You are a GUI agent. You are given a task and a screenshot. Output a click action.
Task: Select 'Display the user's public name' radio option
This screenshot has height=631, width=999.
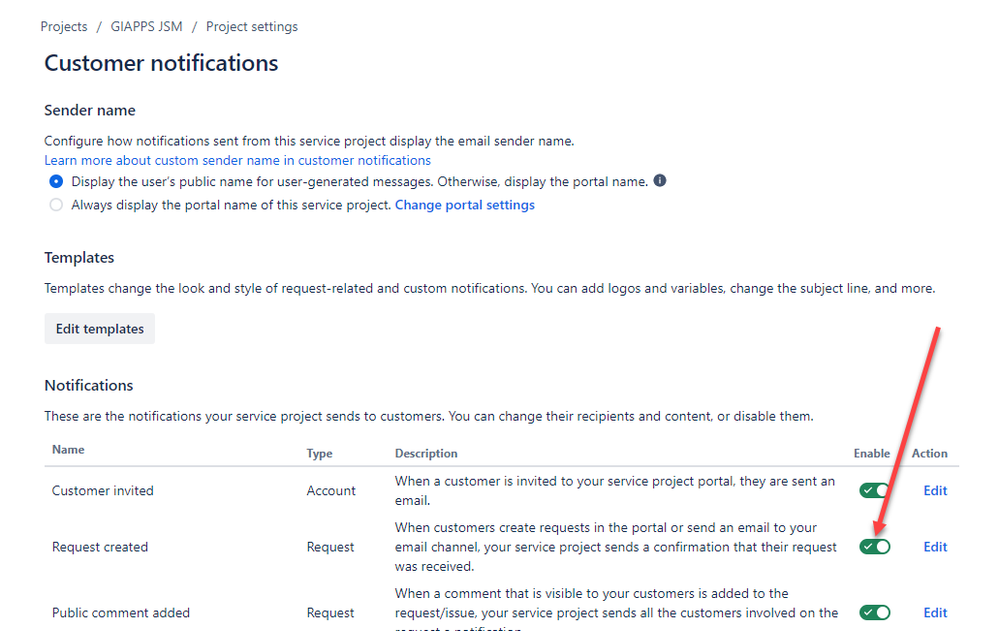[x=56, y=182]
